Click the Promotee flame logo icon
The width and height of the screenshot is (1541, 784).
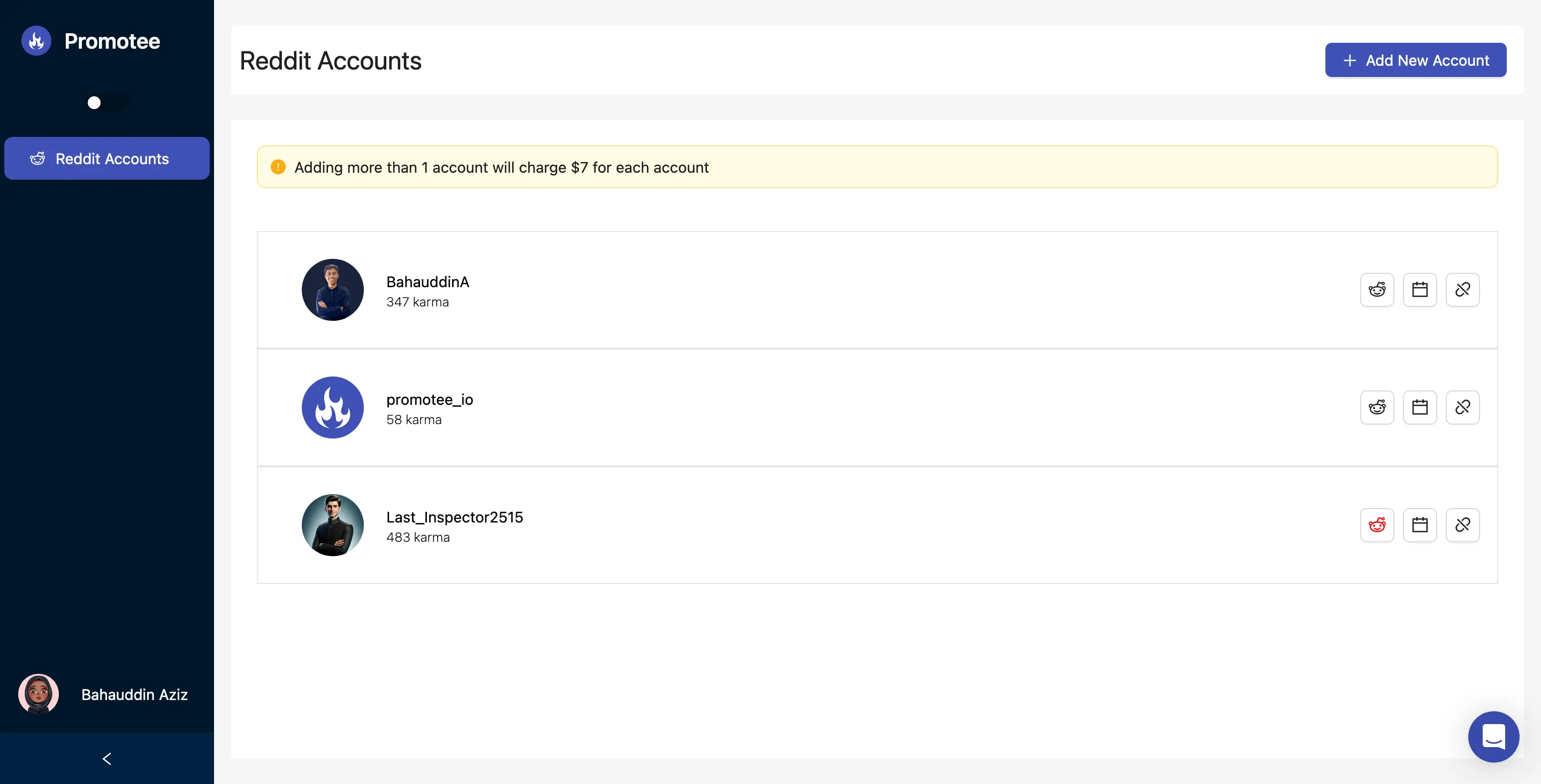[36, 41]
